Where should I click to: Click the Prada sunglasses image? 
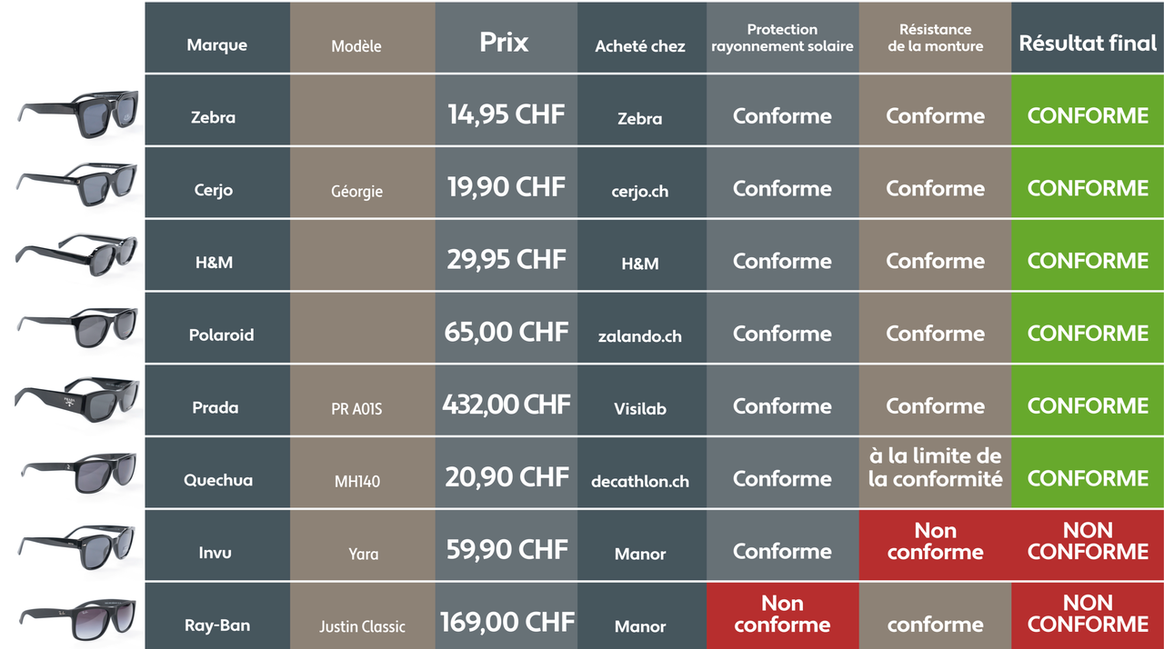[77, 399]
